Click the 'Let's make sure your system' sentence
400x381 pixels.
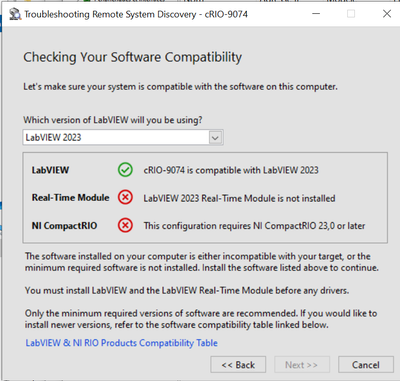pos(180,87)
